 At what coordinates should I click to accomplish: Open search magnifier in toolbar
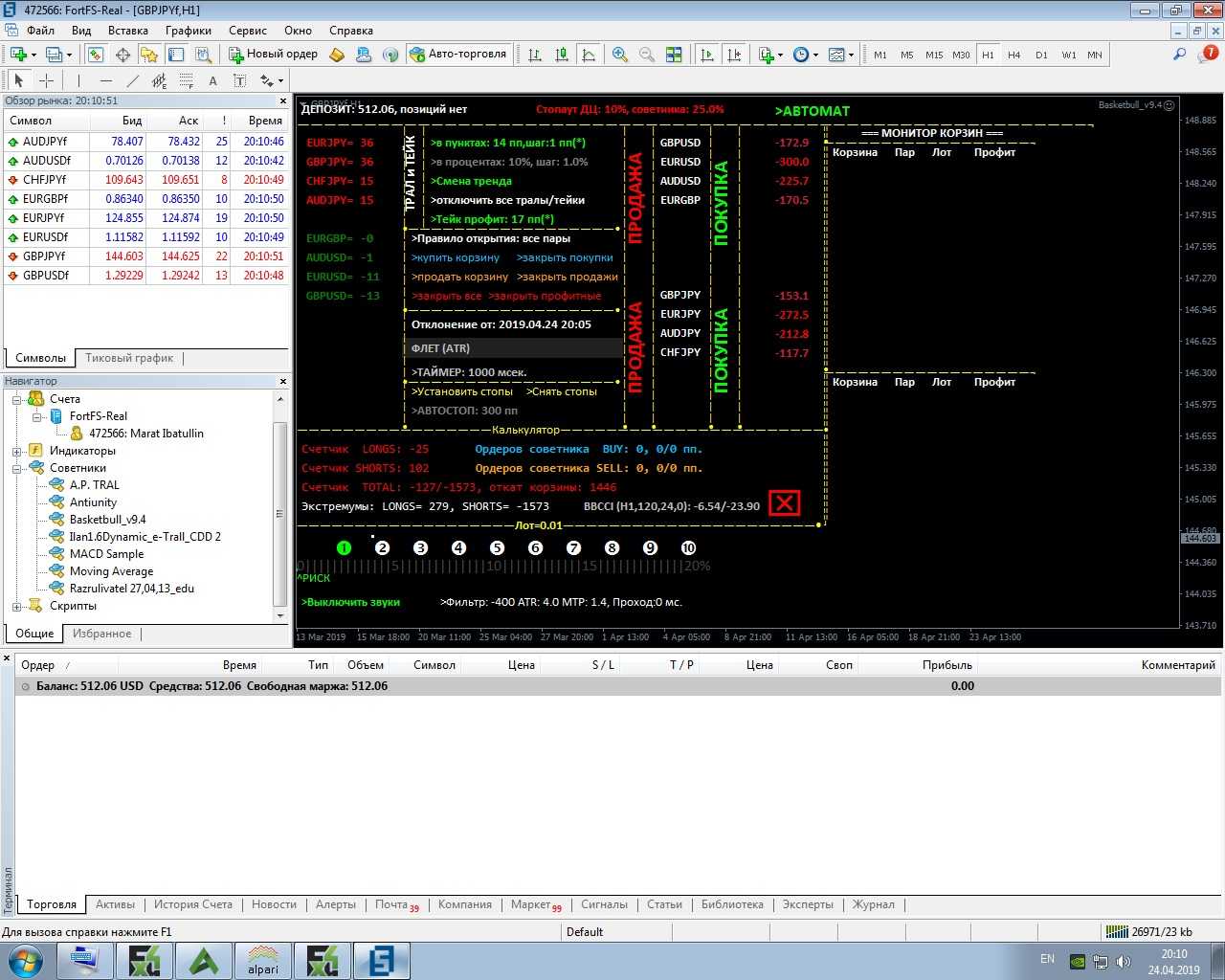[1179, 55]
